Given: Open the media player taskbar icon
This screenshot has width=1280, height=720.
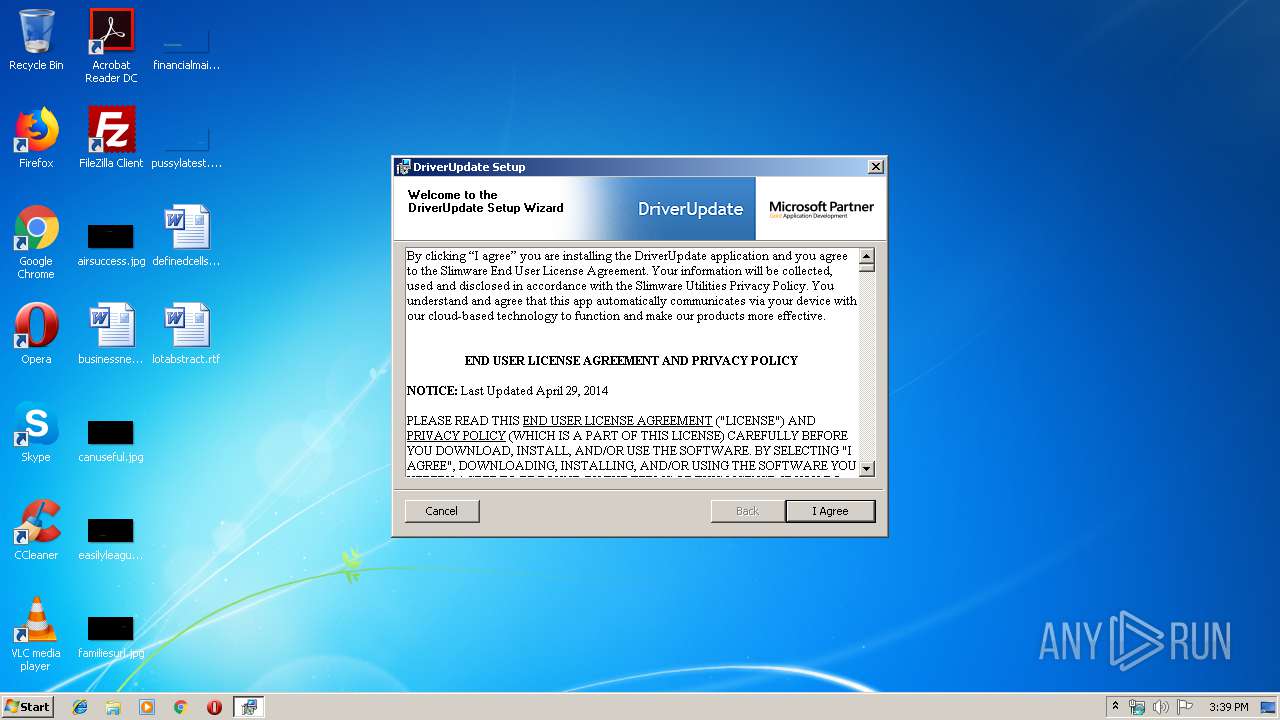Looking at the screenshot, I should pos(147,707).
